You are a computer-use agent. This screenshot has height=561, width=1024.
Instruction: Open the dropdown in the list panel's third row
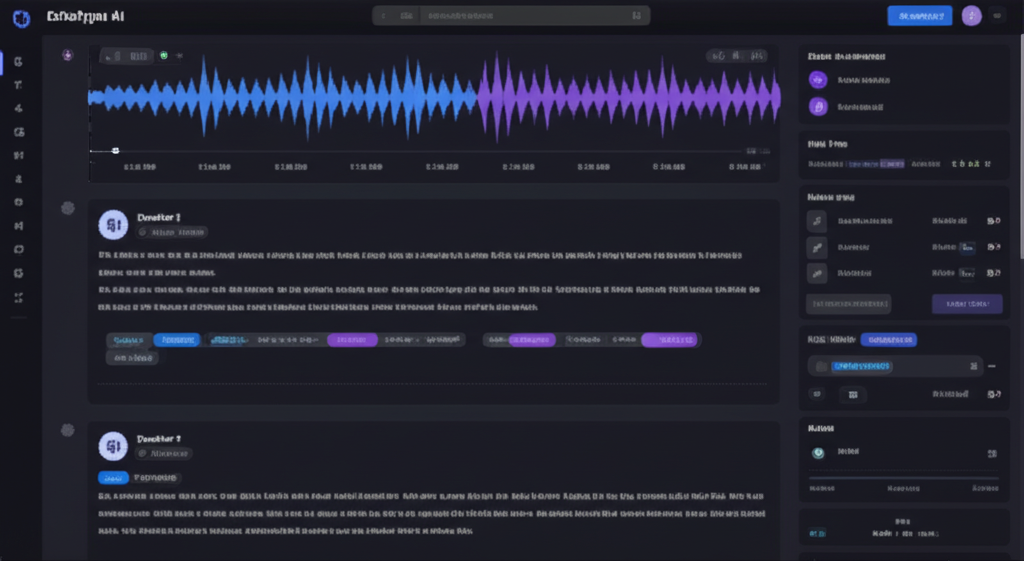[967, 273]
